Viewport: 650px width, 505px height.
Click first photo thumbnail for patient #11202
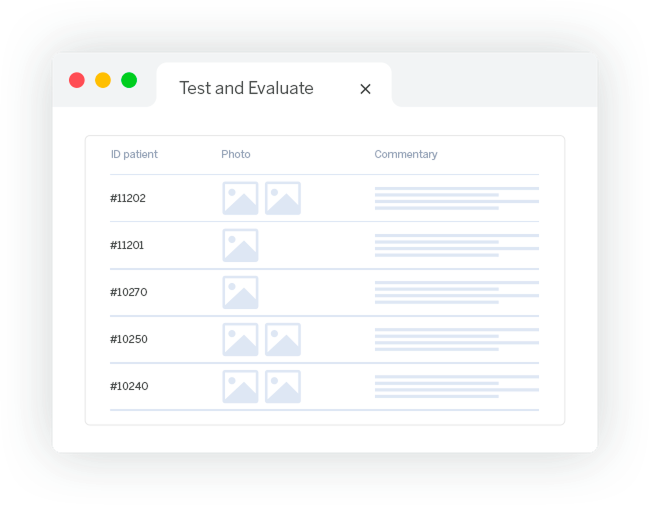(240, 198)
